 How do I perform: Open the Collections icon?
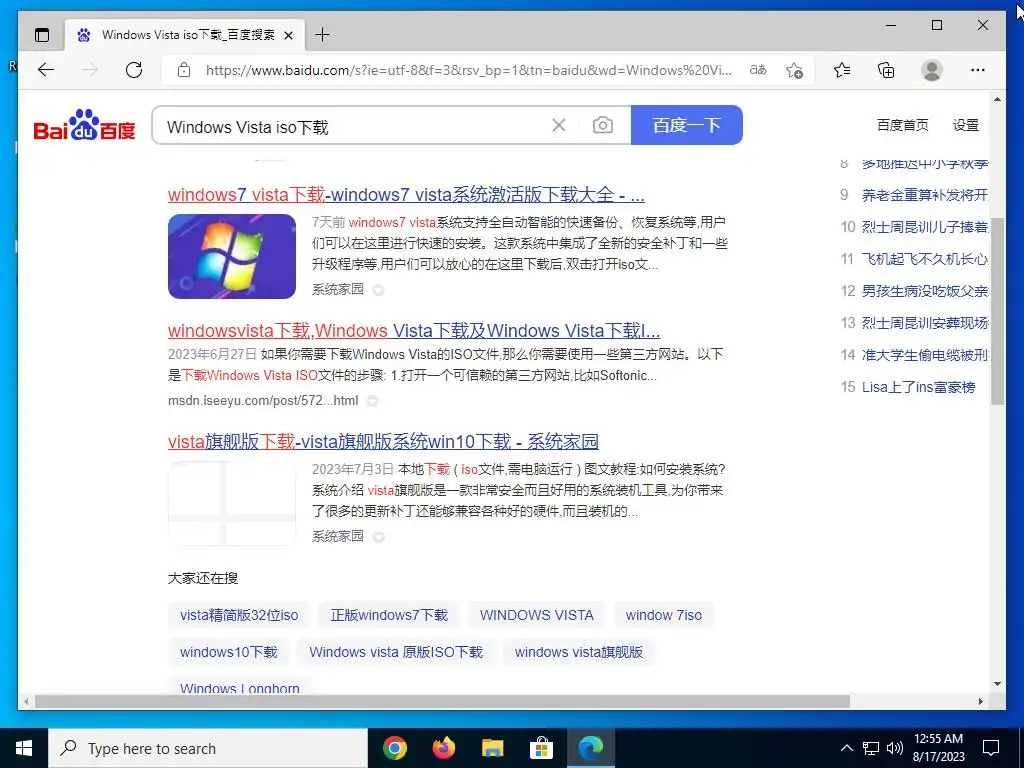pos(886,70)
